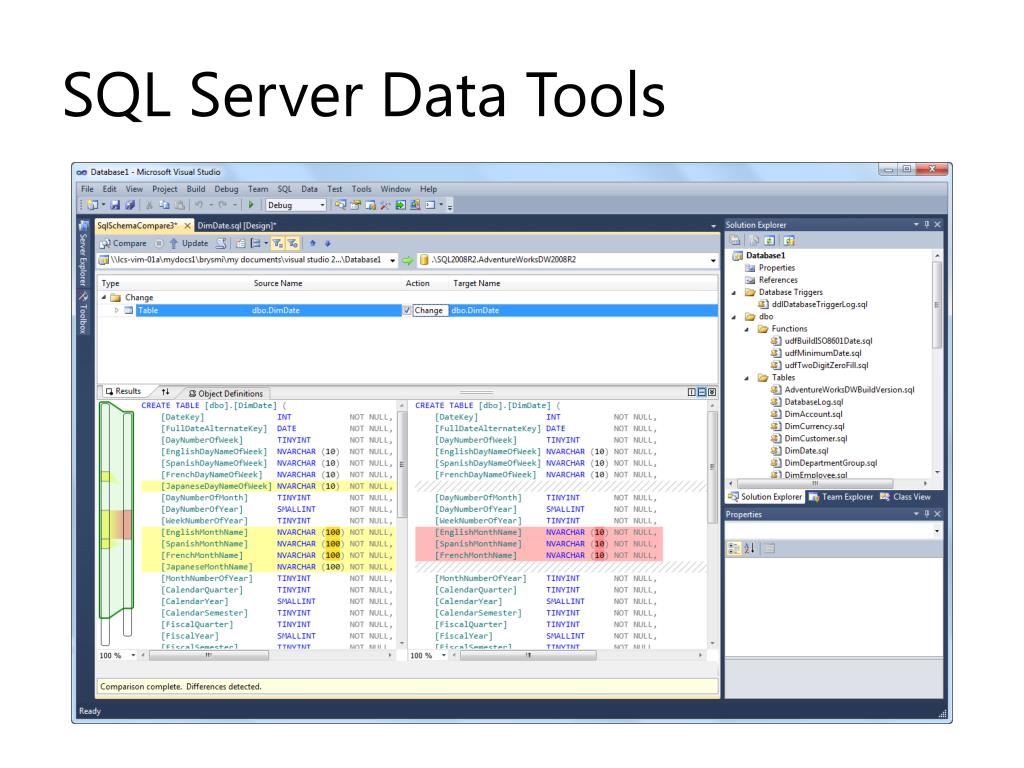Open the Properties Window toolbar icon
The width and height of the screenshot is (1024, 768).
click(355, 205)
